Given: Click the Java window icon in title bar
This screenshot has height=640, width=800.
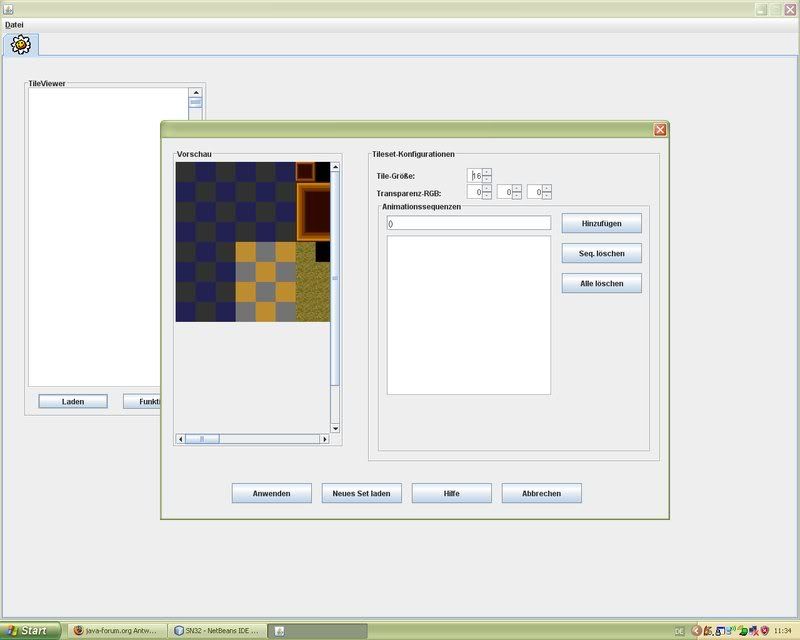Looking at the screenshot, I should pyautogui.click(x=8, y=9).
